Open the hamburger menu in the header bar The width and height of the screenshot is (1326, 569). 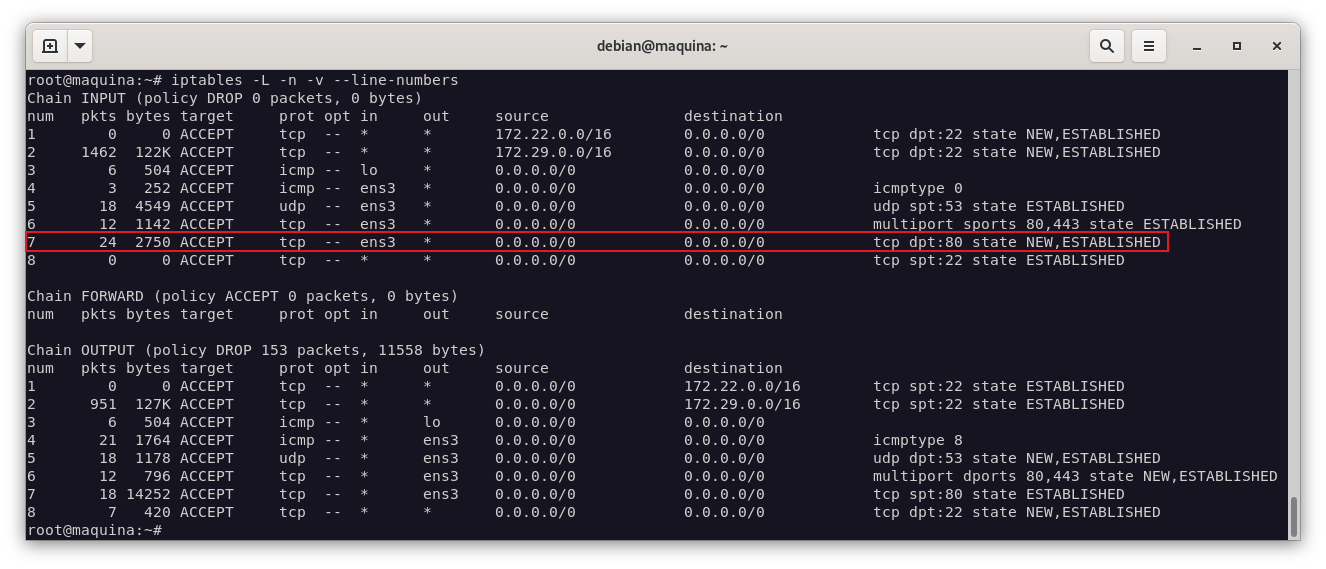(x=1149, y=46)
